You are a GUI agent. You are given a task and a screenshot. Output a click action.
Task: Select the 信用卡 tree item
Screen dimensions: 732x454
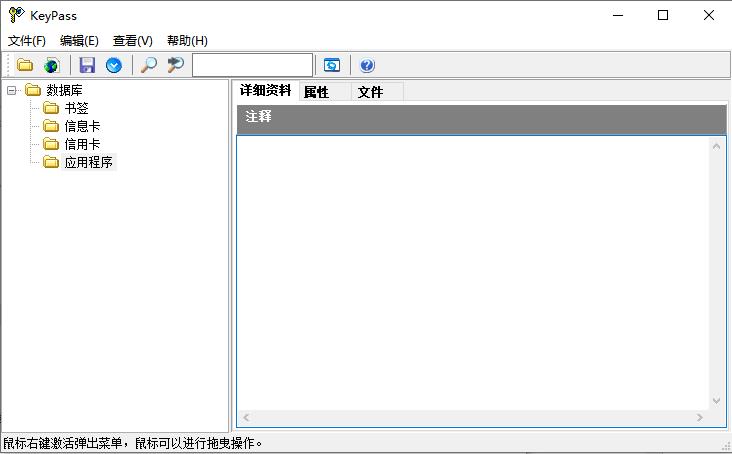pyautogui.click(x=82, y=144)
